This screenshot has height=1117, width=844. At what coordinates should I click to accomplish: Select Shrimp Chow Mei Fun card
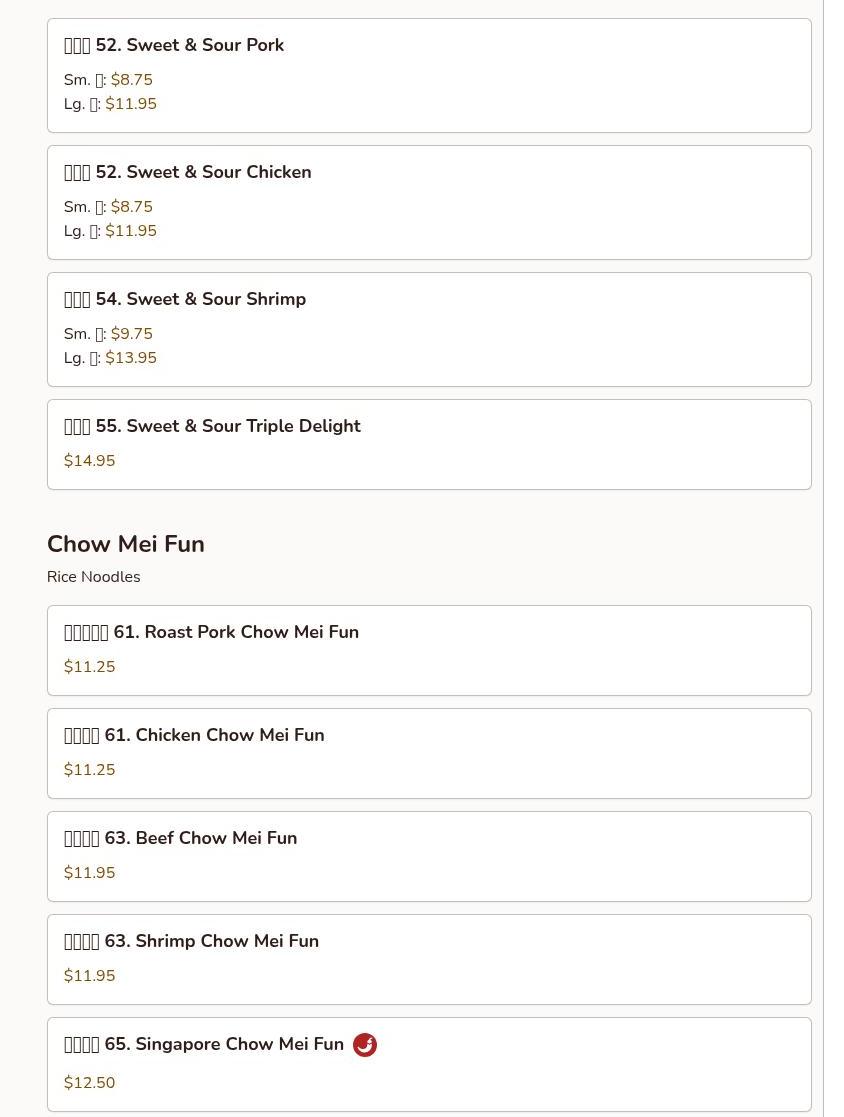(x=429, y=960)
